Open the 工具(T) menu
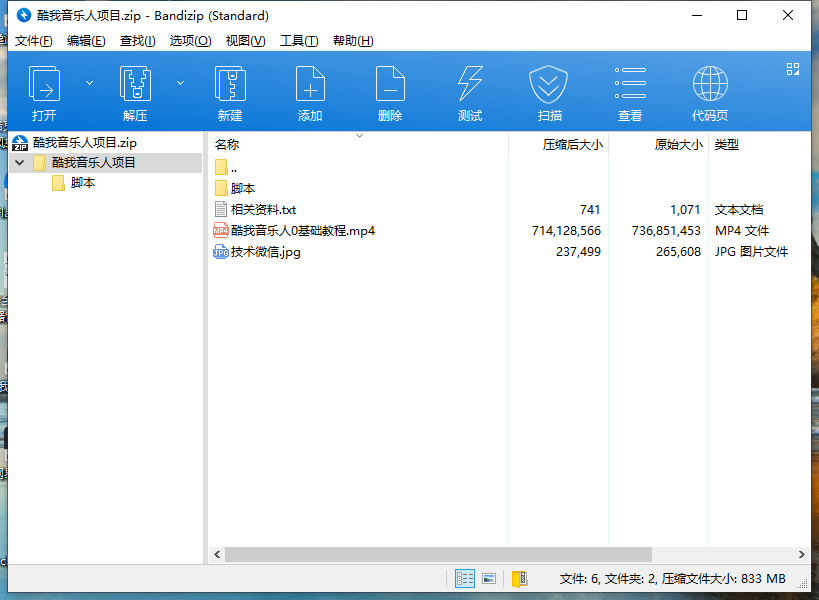Screen dimensions: 819x600 [x=299, y=41]
